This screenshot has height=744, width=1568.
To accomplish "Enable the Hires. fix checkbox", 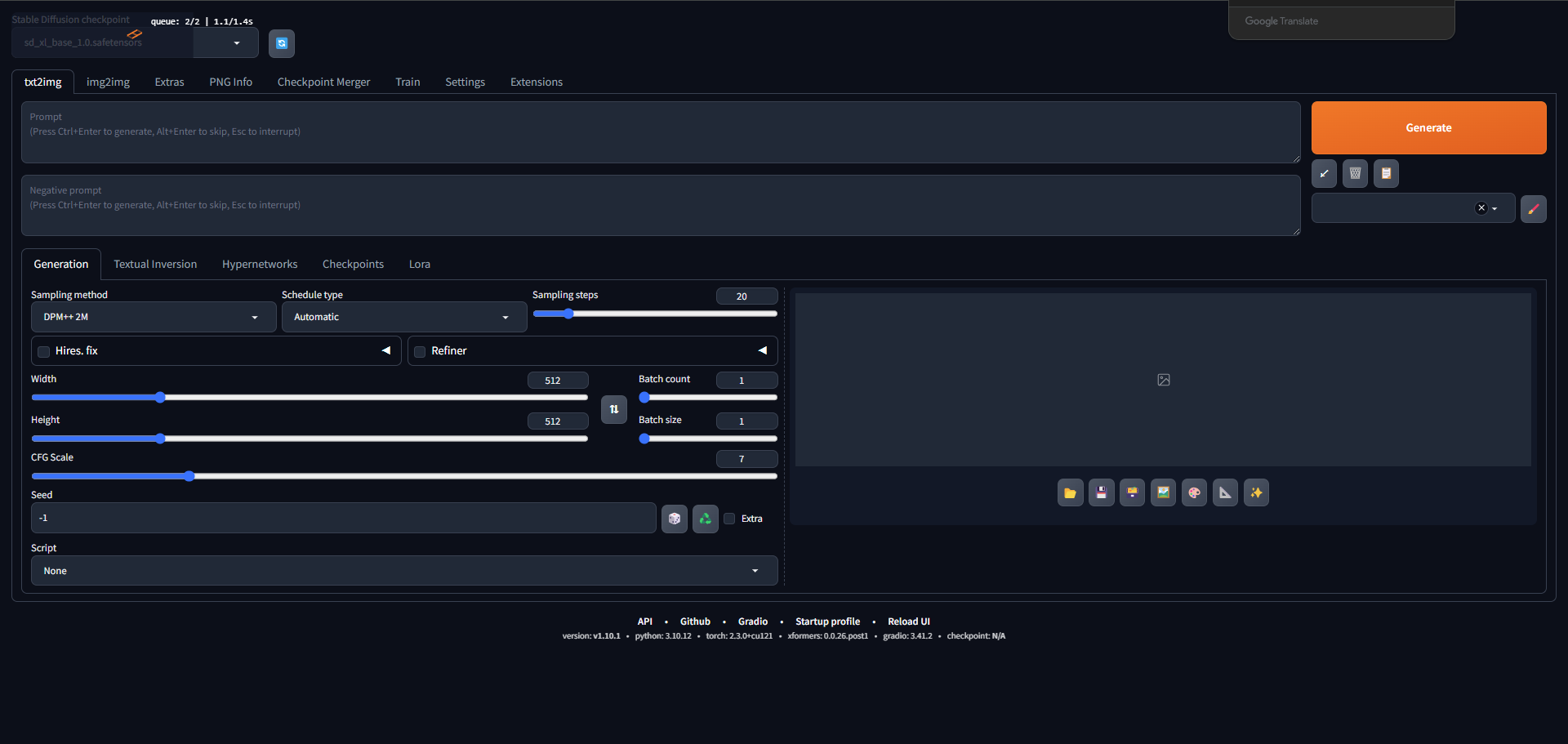I will tap(44, 352).
